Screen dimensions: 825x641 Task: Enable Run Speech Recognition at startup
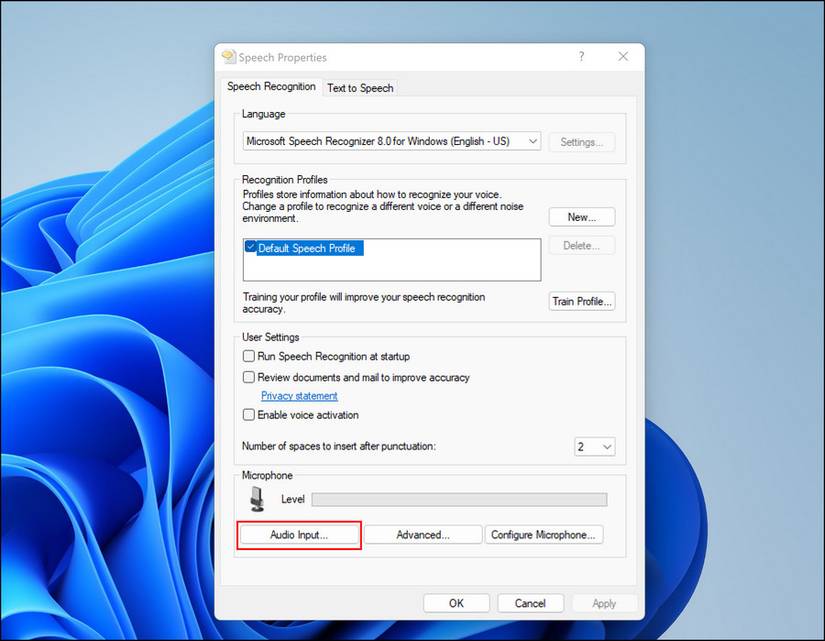click(248, 356)
